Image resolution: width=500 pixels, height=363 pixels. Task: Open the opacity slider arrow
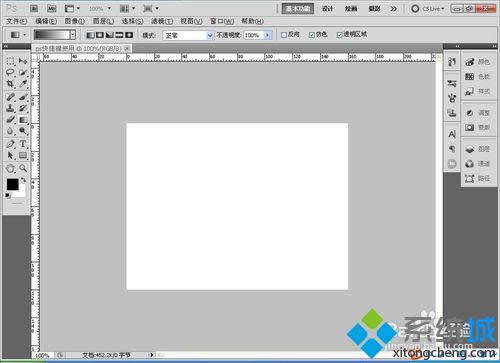(268, 35)
